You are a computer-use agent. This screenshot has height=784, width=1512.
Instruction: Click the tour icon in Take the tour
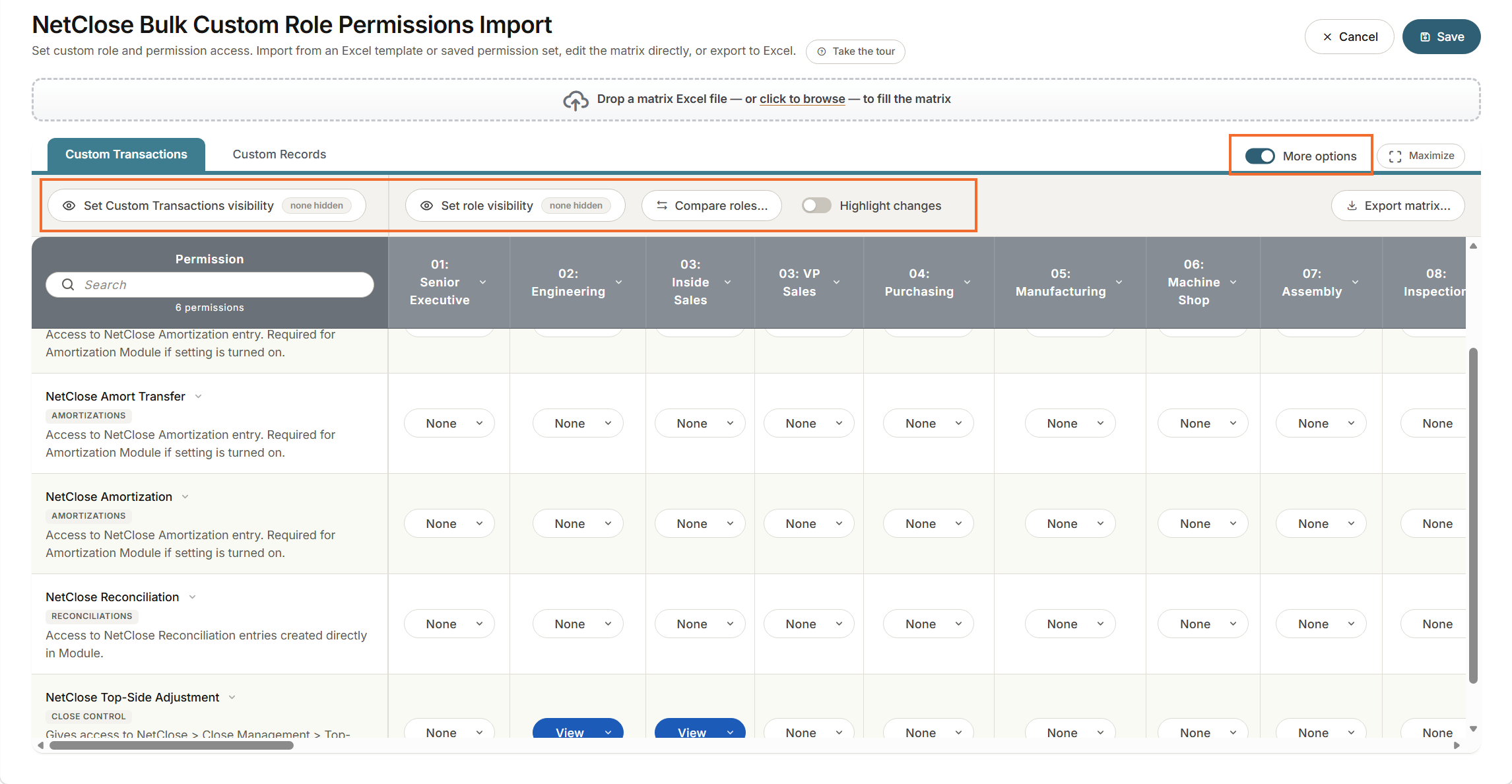pos(822,51)
